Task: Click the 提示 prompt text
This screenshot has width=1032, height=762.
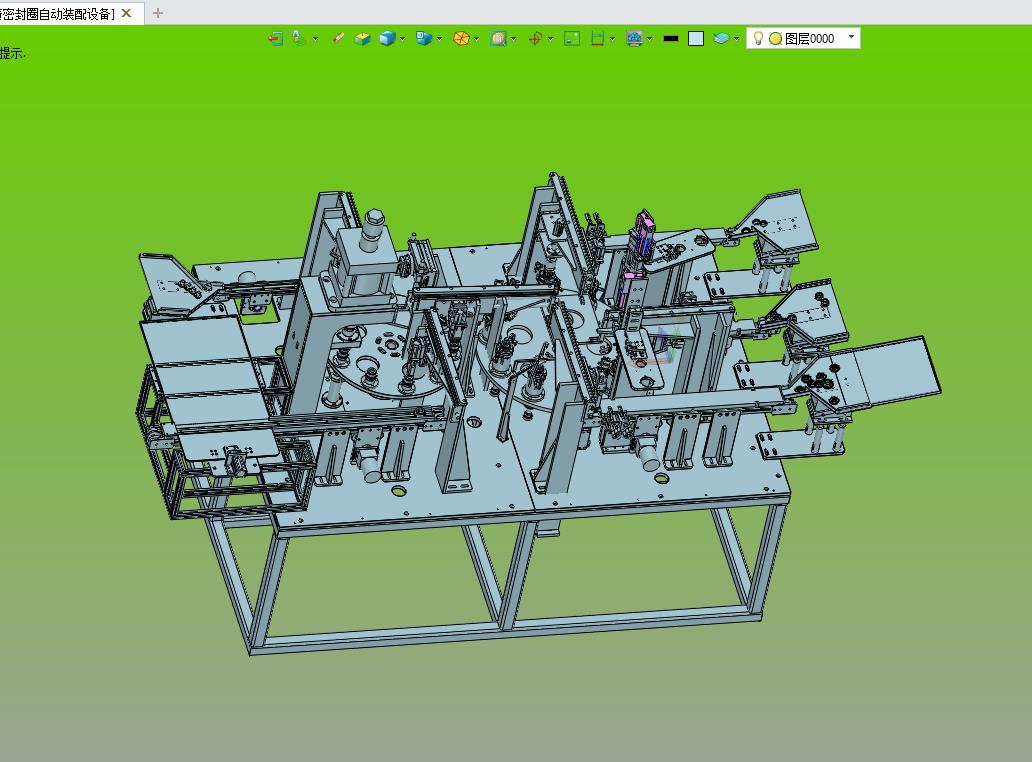Action: [x=13, y=53]
